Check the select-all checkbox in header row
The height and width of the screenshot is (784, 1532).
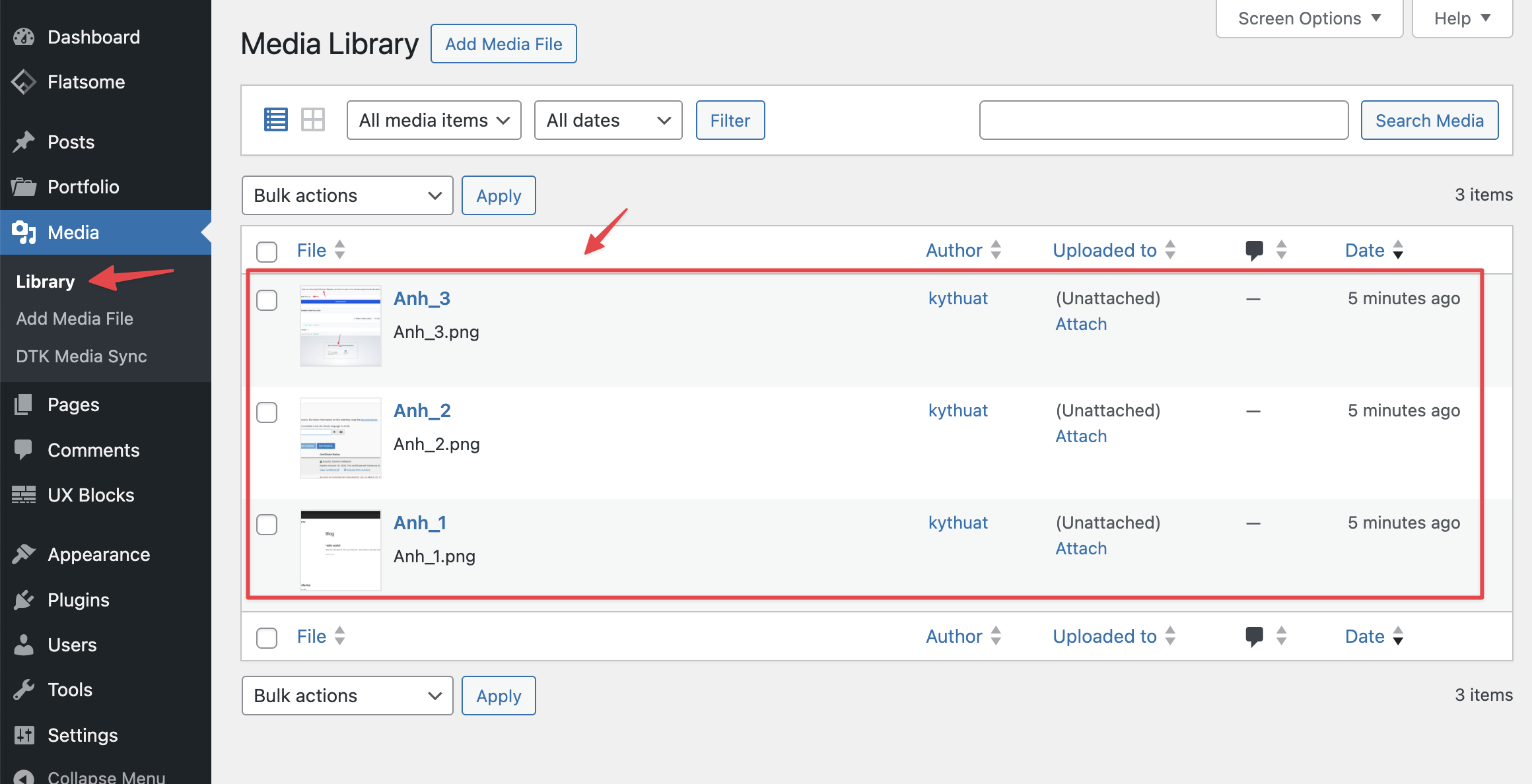(x=267, y=251)
